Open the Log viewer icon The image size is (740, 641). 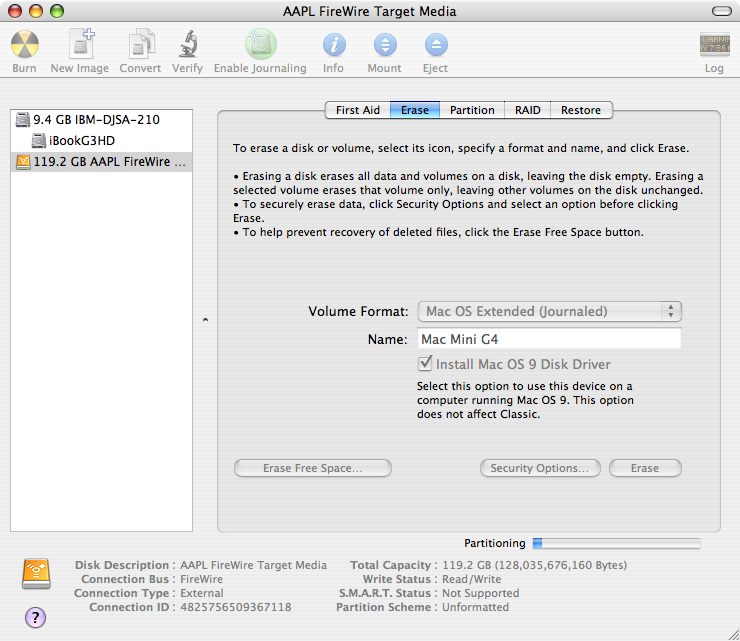(715, 44)
